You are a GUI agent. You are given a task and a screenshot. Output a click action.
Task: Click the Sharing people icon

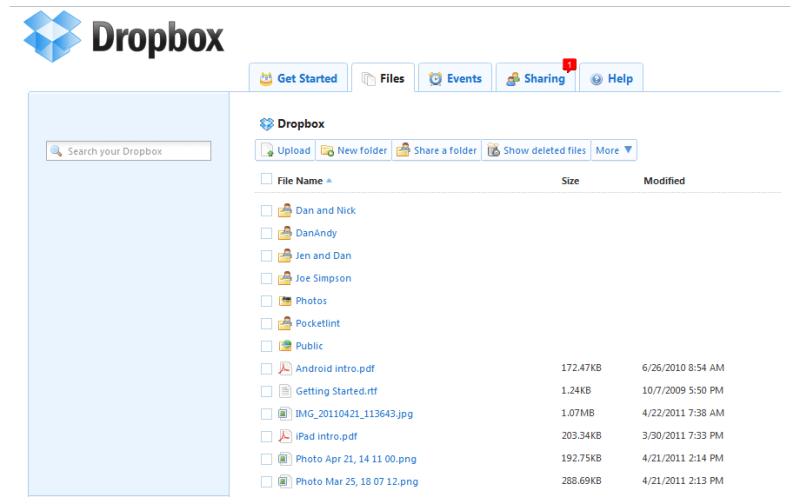513,79
